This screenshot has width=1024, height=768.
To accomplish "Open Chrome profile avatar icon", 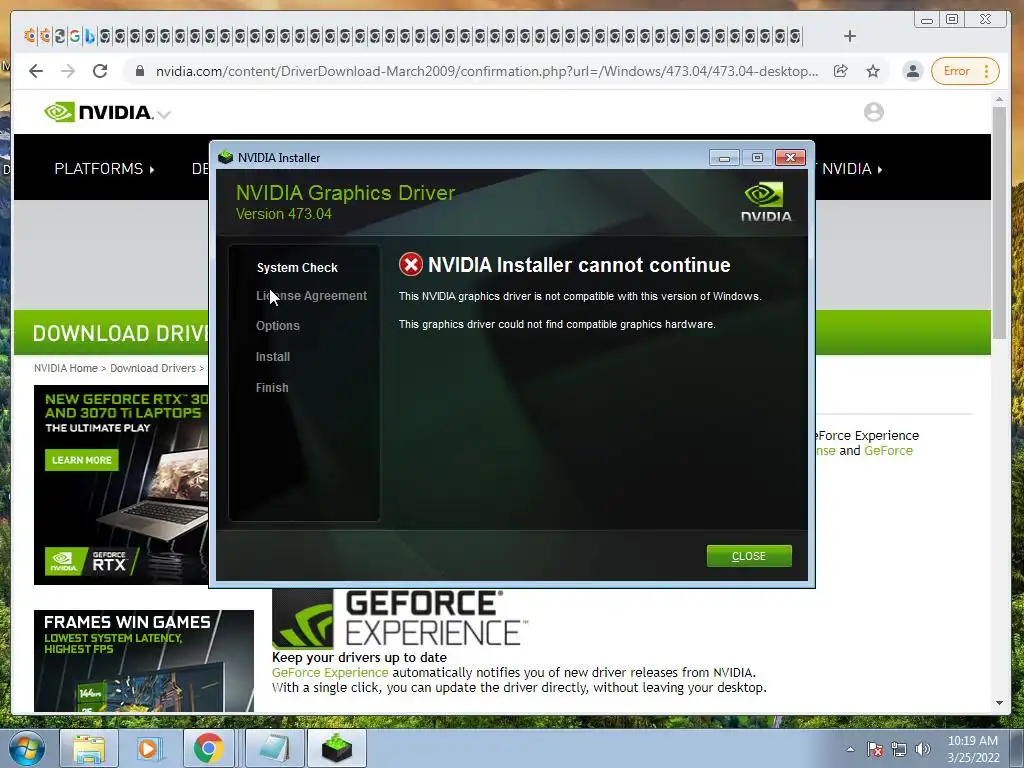I will (912, 71).
